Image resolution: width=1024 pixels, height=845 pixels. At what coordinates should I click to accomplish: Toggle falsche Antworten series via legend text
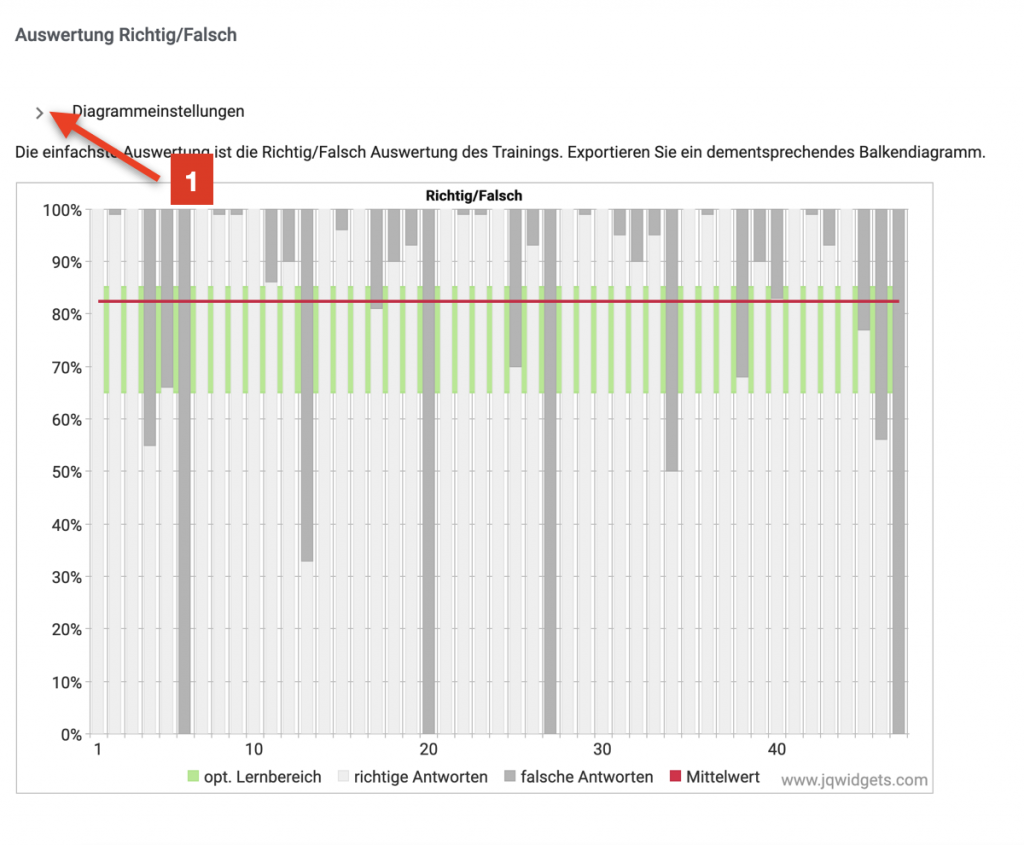(x=587, y=777)
